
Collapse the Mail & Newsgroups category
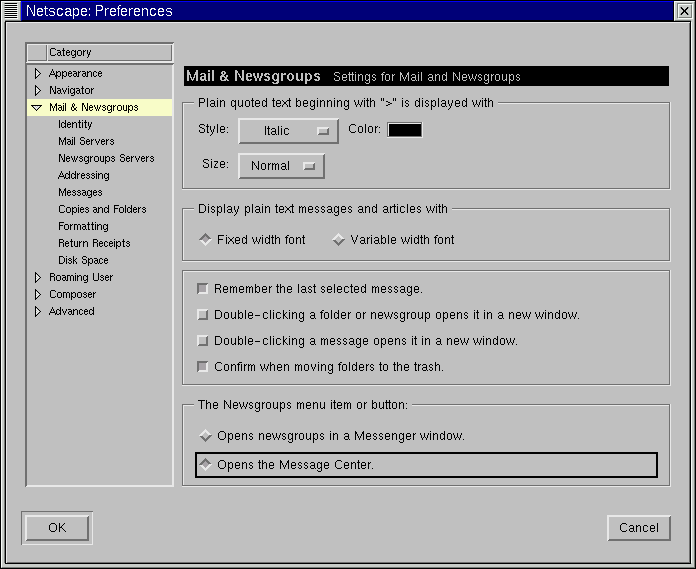[37, 108]
